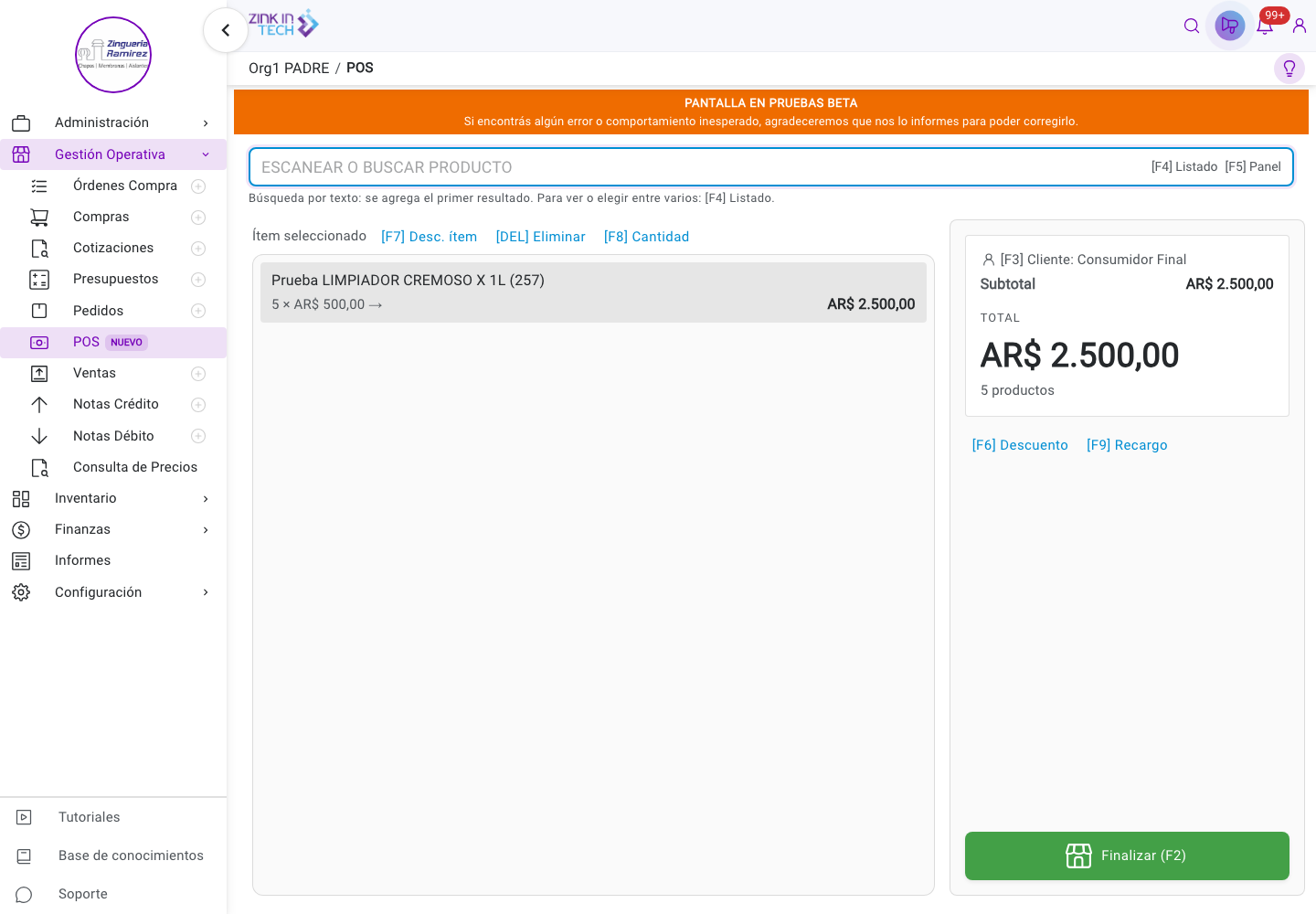Collapse the Gestión Operativa chevron
This screenshot has width=1316, height=914.
coord(206,154)
